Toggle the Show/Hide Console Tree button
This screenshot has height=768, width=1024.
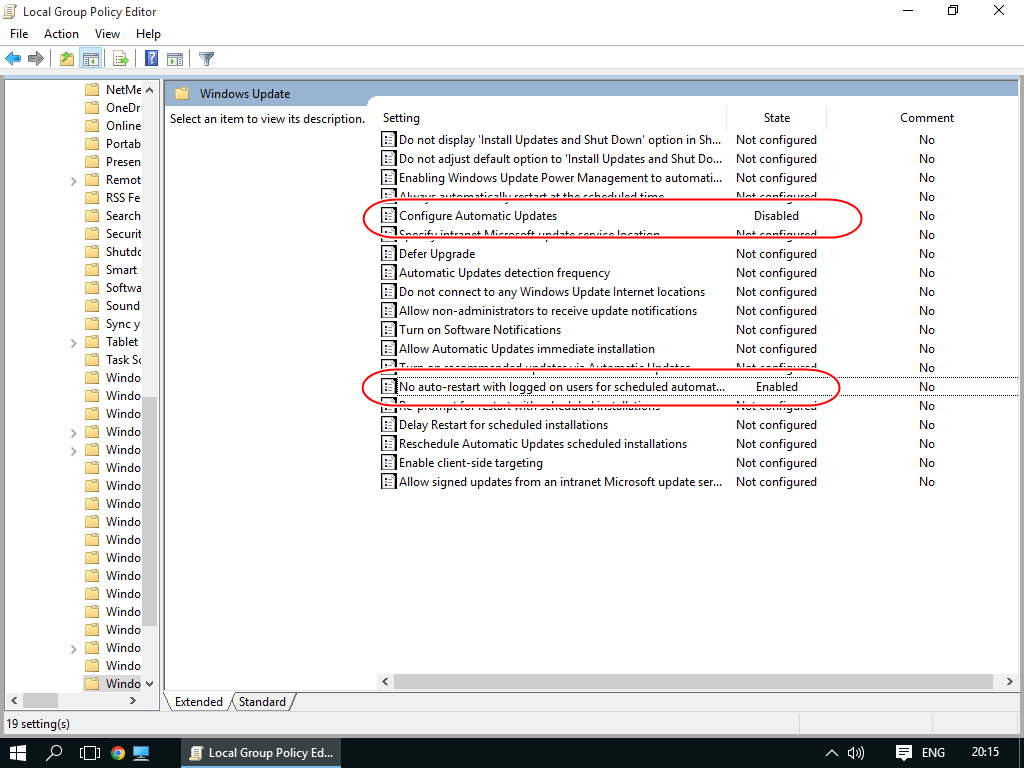tap(90, 59)
